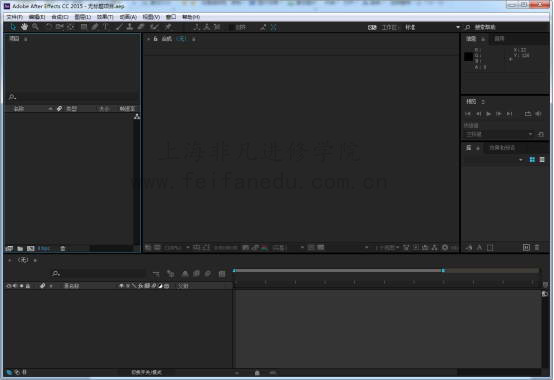Select the Clone Stamp tool
554x380 pixels.
(x=130, y=27)
